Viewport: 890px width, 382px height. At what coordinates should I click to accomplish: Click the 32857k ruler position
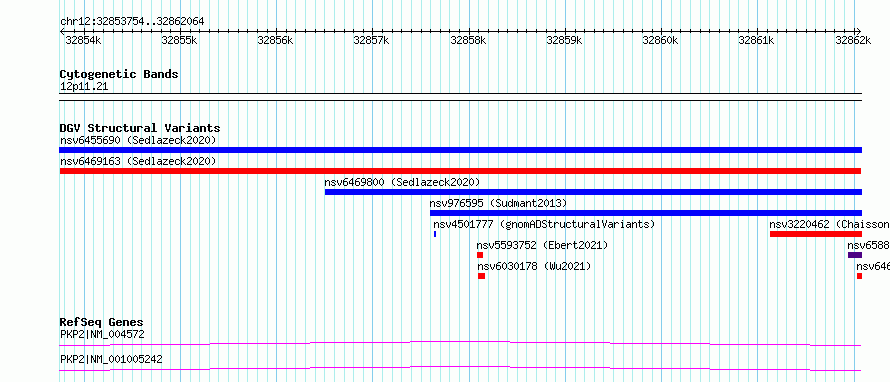tap(371, 40)
